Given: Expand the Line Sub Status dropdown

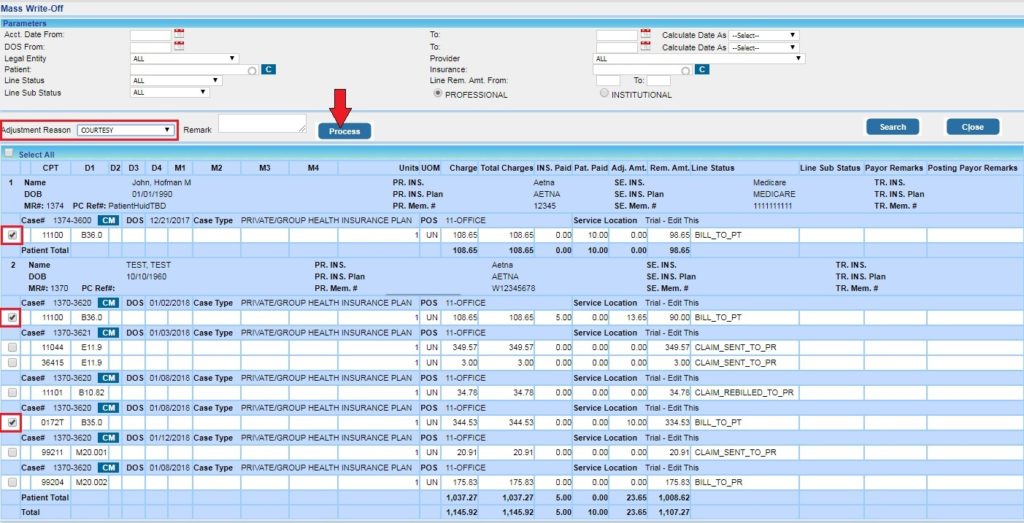Looking at the screenshot, I should [x=169, y=92].
